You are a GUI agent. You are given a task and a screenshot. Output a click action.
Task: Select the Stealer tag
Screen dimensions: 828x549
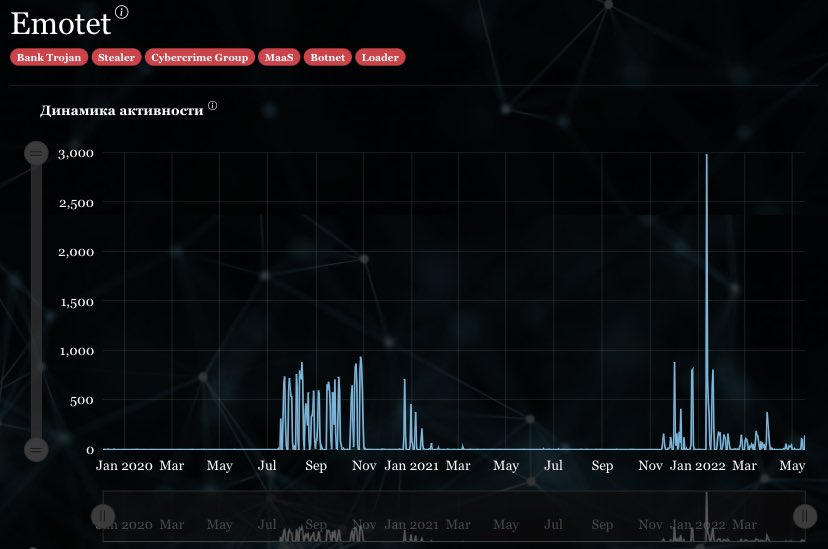(116, 58)
